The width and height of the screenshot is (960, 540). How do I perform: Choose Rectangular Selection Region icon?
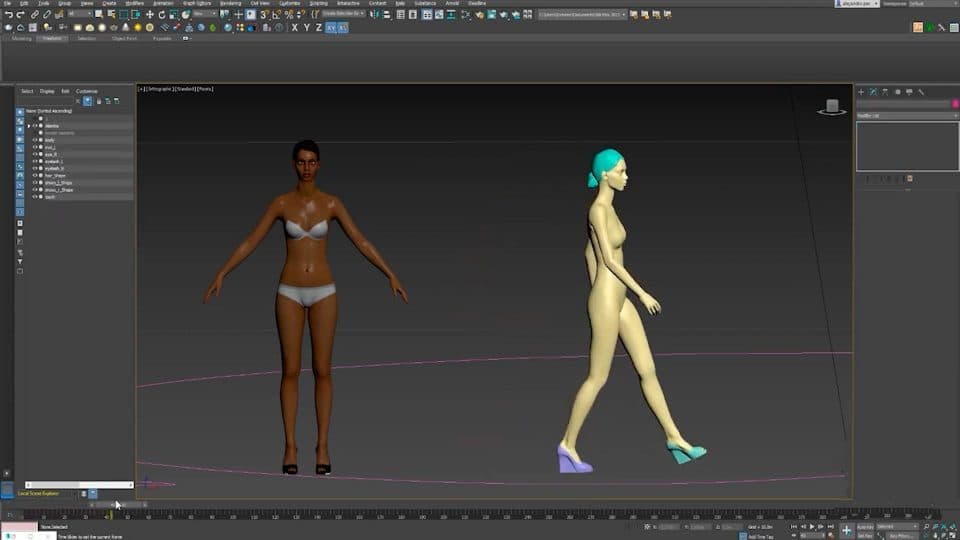(x=124, y=14)
